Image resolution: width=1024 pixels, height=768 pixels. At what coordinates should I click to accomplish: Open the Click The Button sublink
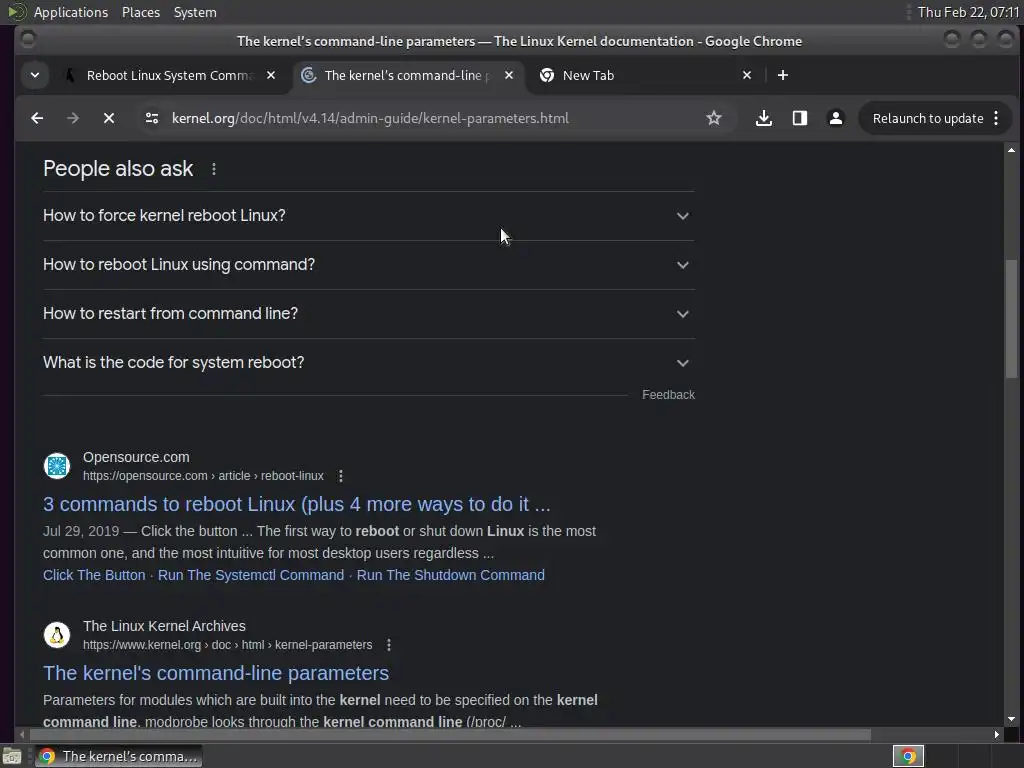(x=94, y=575)
